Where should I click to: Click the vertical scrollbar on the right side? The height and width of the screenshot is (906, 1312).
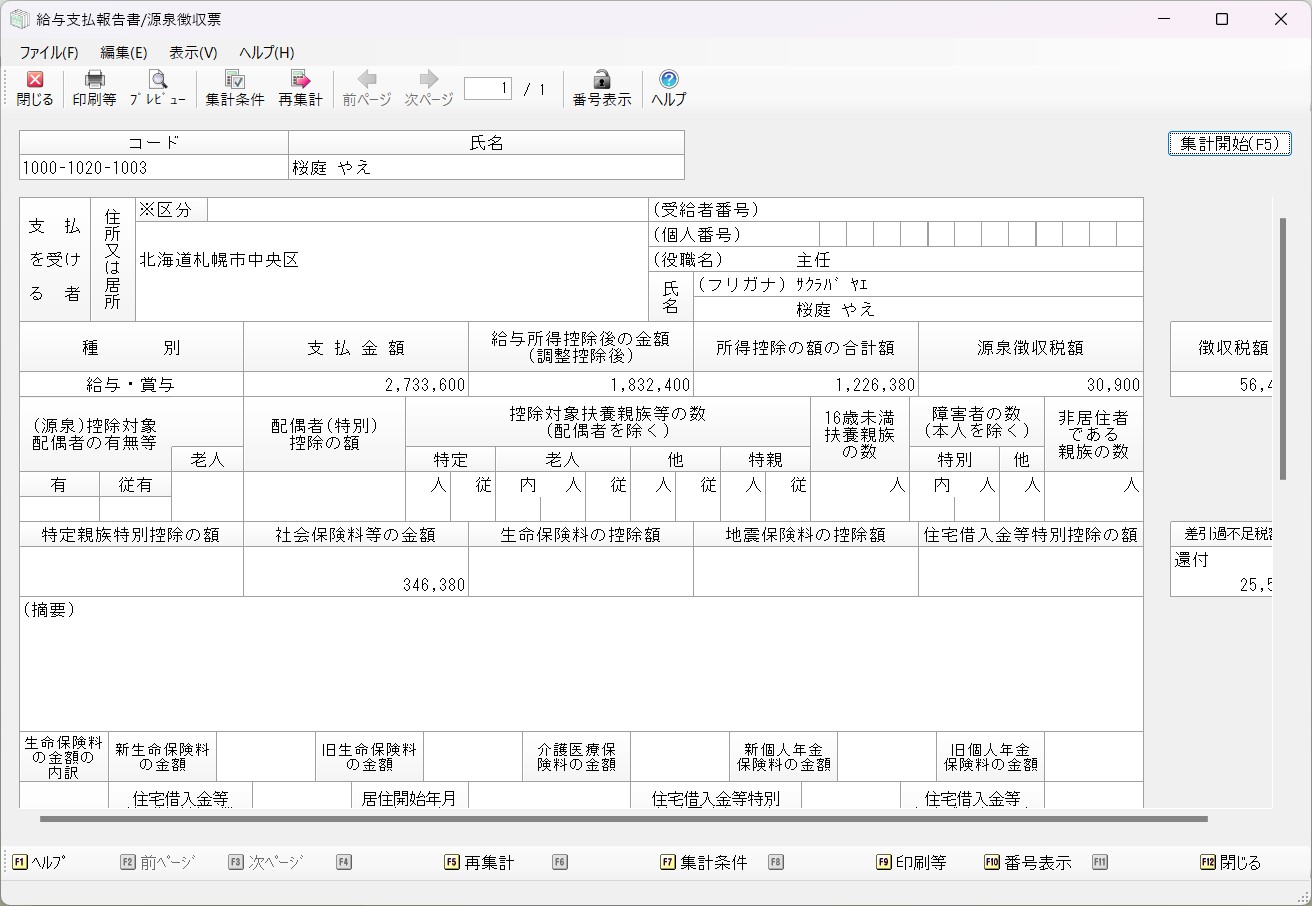point(1283,348)
